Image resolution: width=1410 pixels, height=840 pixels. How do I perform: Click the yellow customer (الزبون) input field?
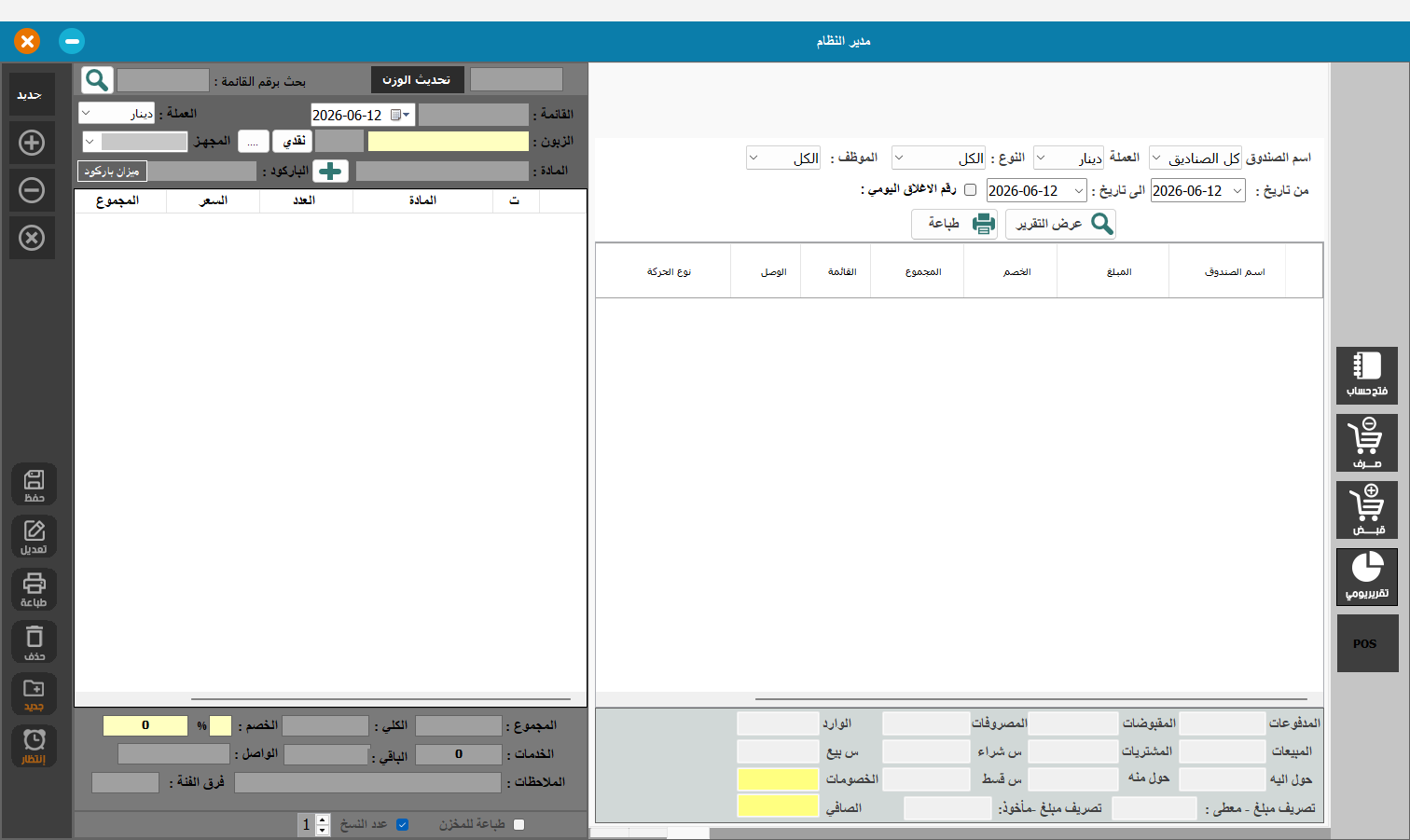449,141
